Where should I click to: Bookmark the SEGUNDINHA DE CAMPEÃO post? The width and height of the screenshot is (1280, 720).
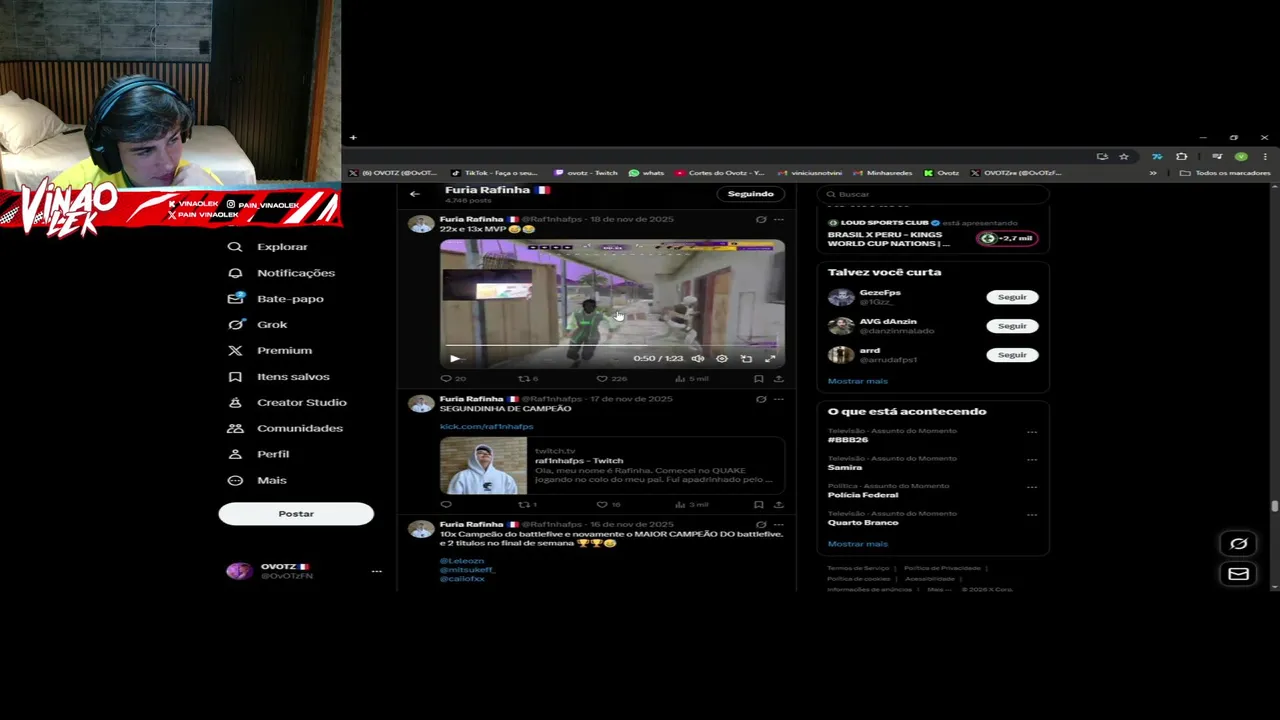759,505
